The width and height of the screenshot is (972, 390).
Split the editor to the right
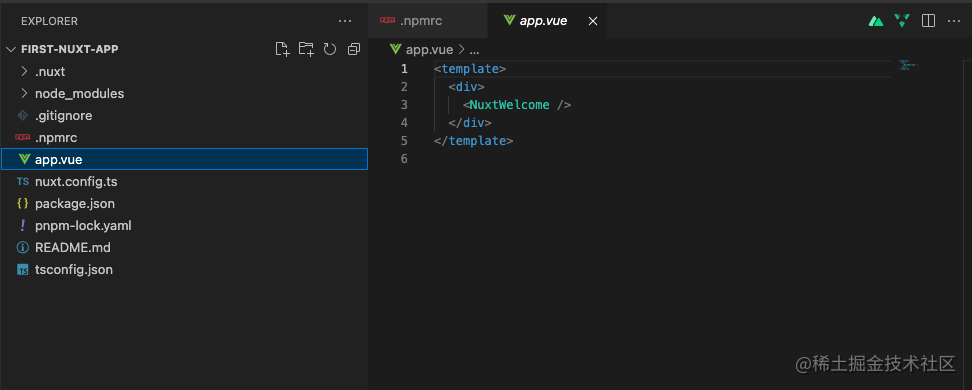point(928,21)
